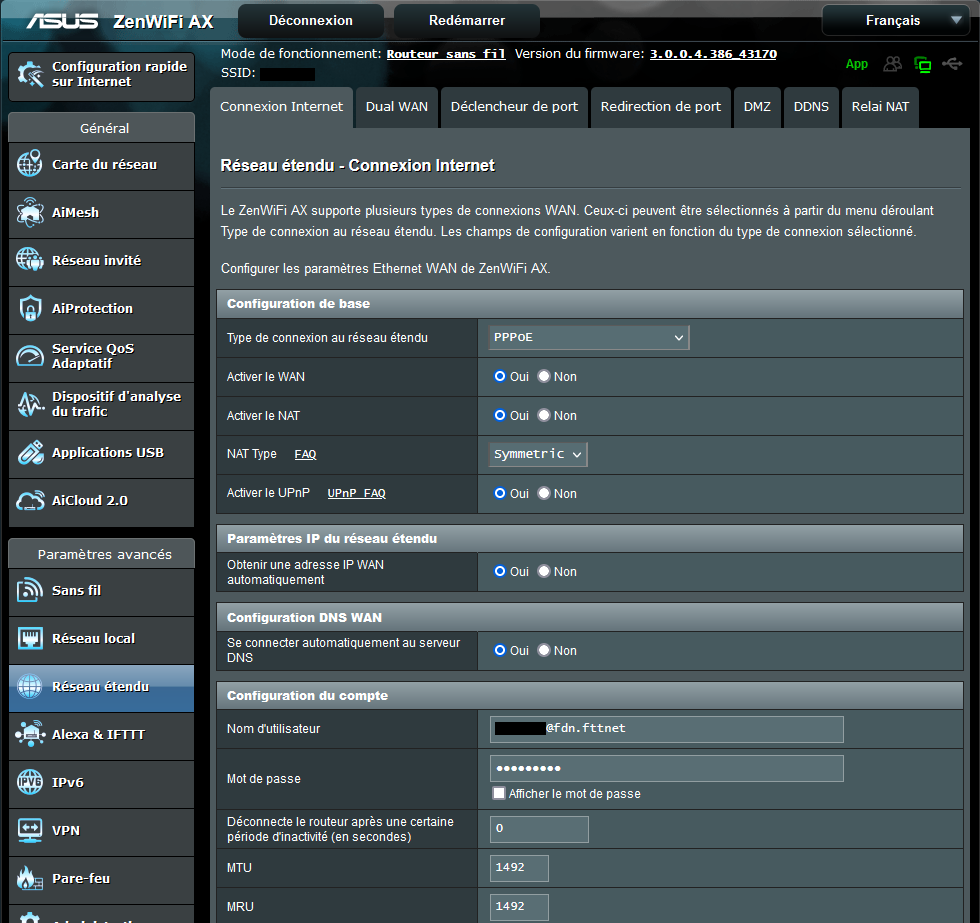980x923 pixels.
Task: Open the NAT Type Symmetric dropdown
Action: point(538,454)
